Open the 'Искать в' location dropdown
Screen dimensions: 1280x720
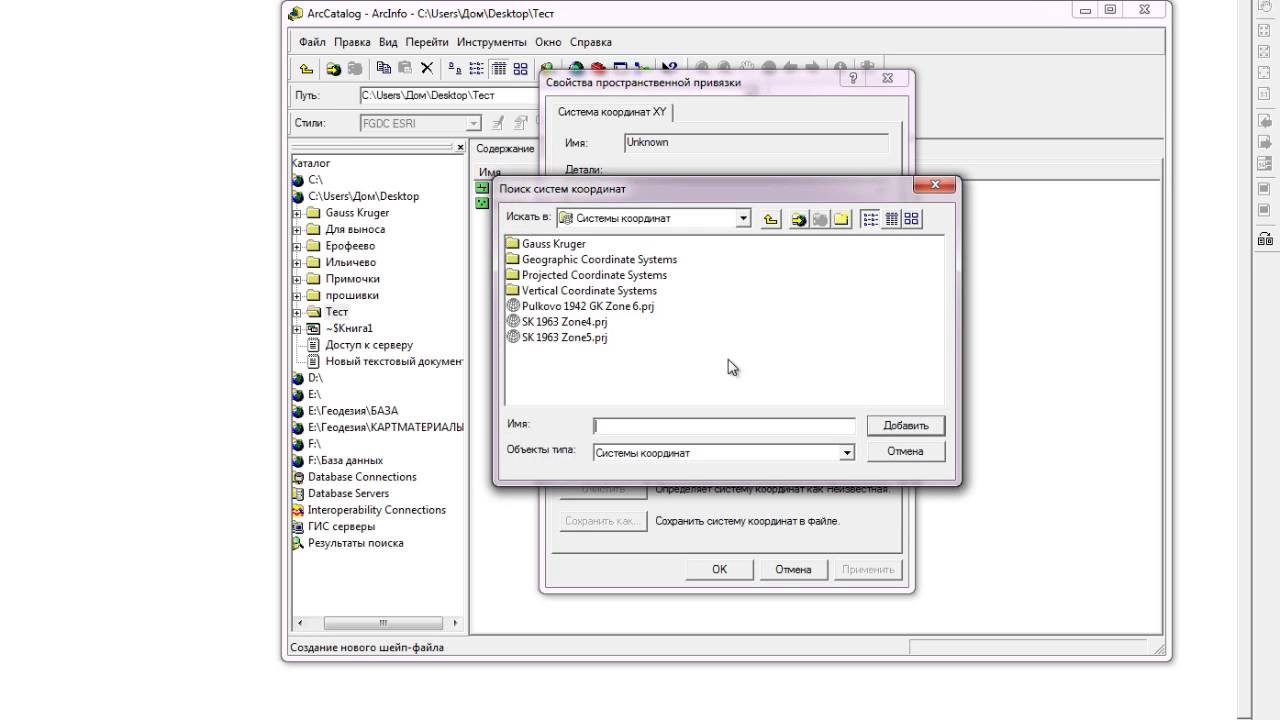coord(743,218)
